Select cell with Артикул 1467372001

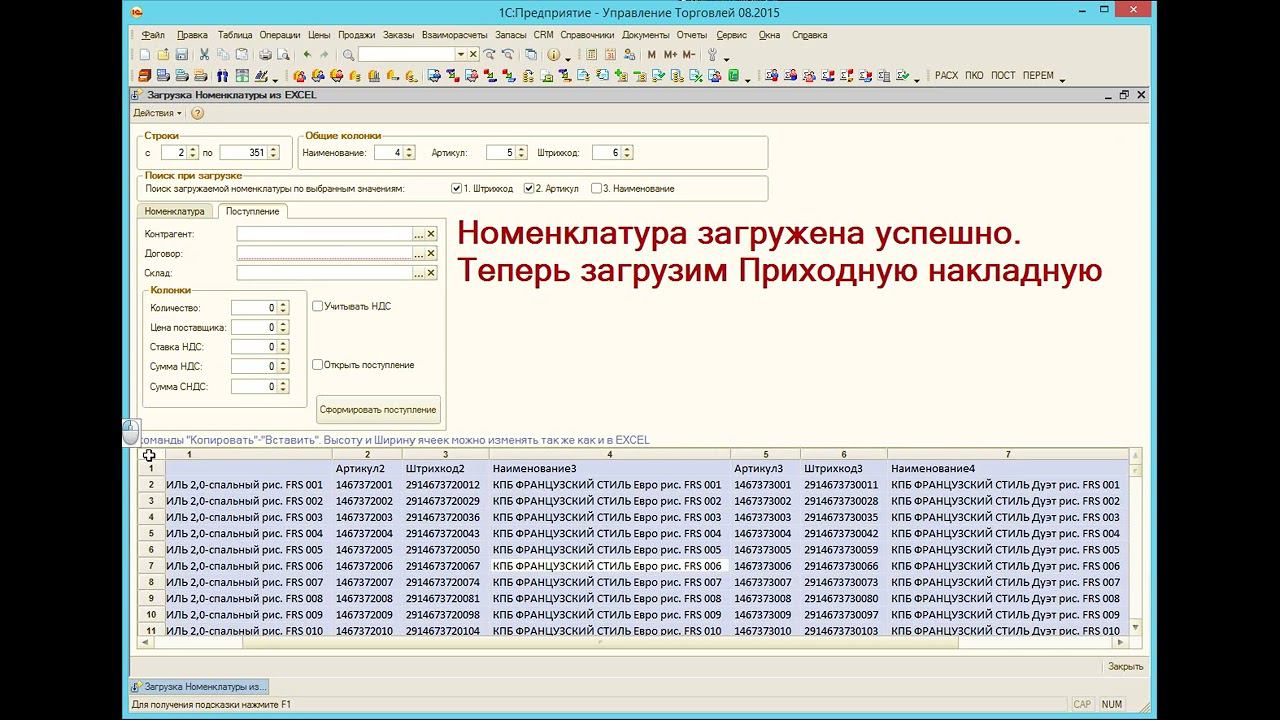(x=365, y=485)
